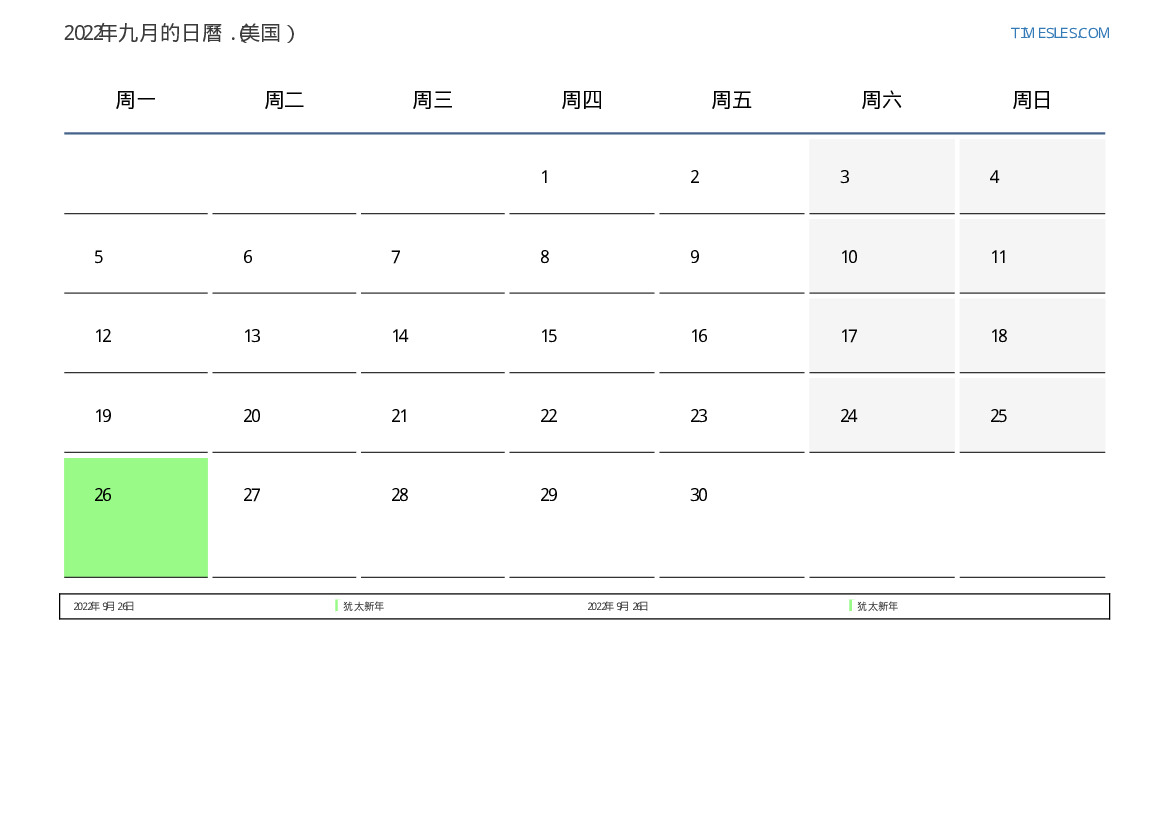
Task: Click the first green legend color marker
Action: (x=337, y=606)
